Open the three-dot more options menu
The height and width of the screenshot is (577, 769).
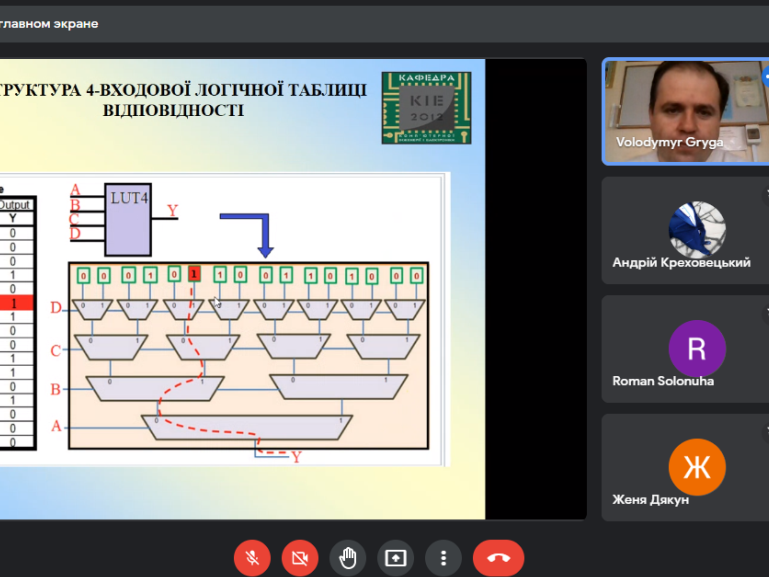point(443,558)
